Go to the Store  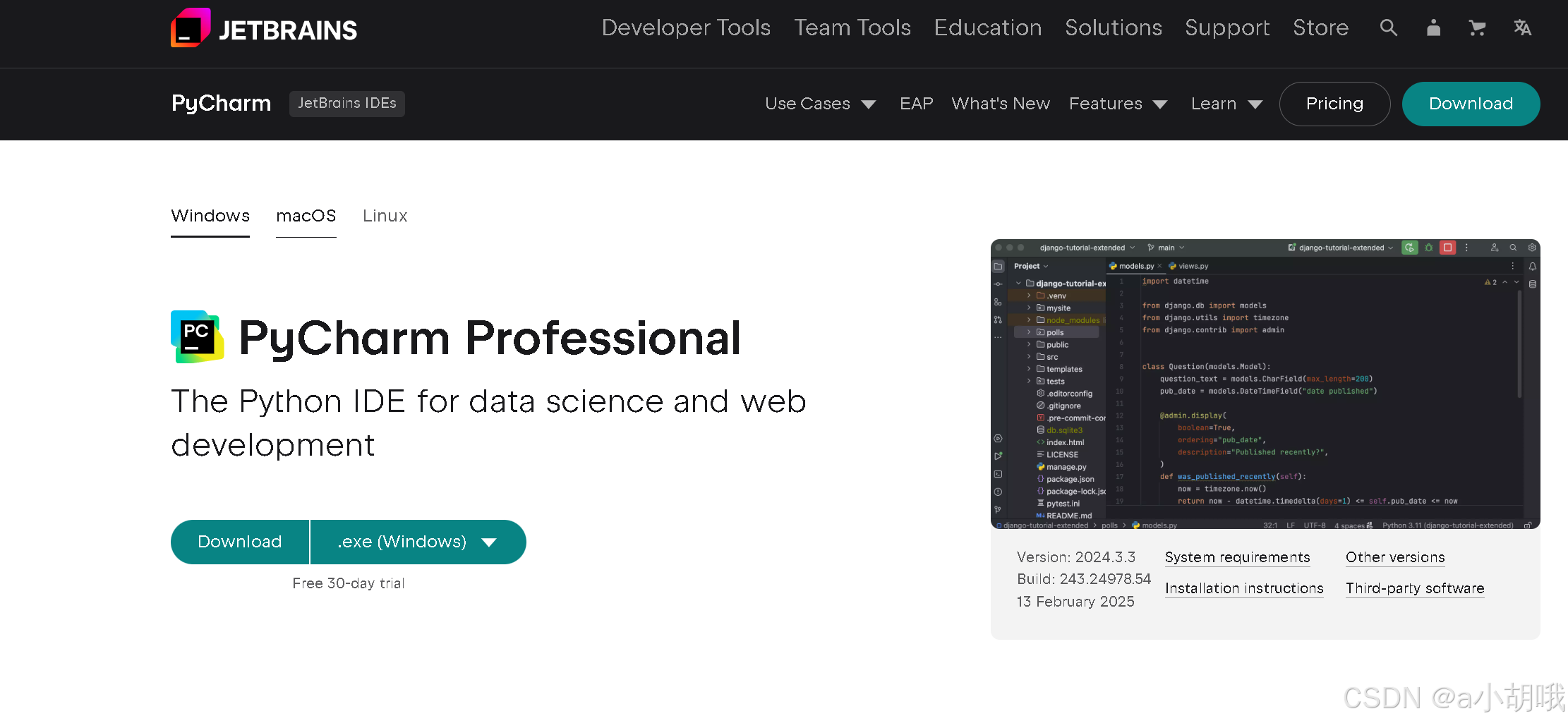(1320, 28)
